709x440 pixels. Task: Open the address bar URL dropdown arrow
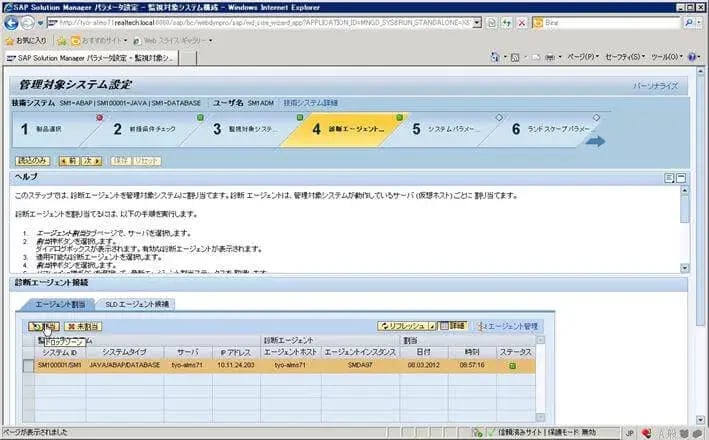pyautogui.click(x=477, y=23)
